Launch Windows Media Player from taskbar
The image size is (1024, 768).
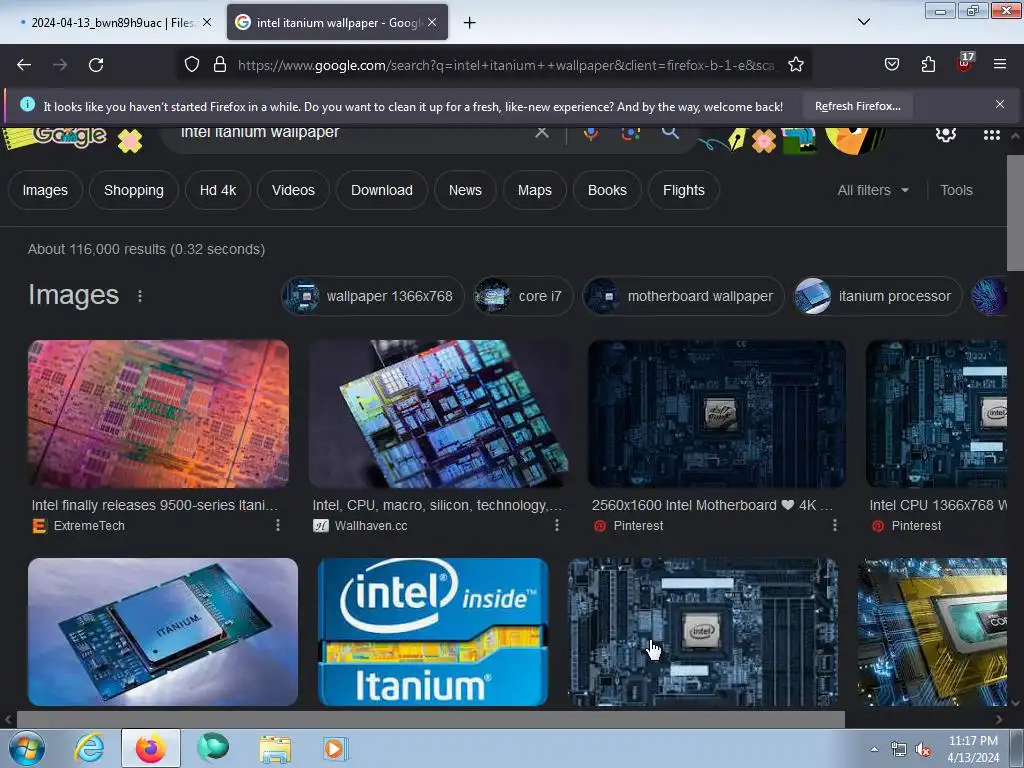(x=336, y=748)
